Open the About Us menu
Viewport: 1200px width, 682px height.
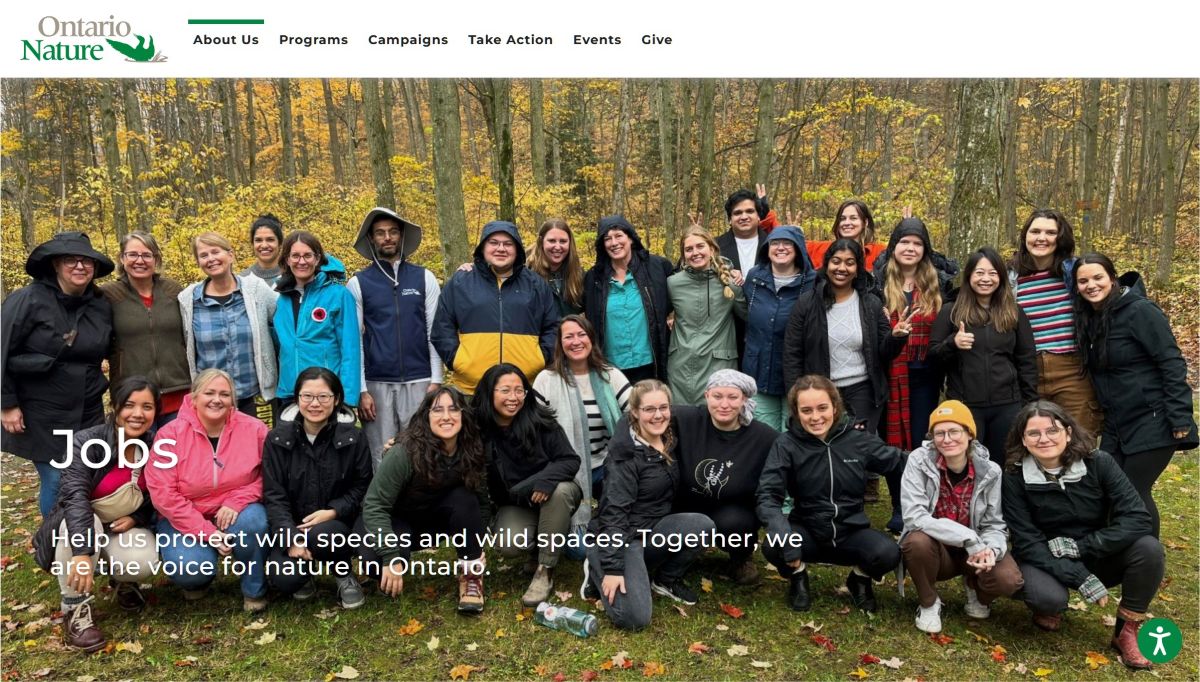tap(226, 40)
